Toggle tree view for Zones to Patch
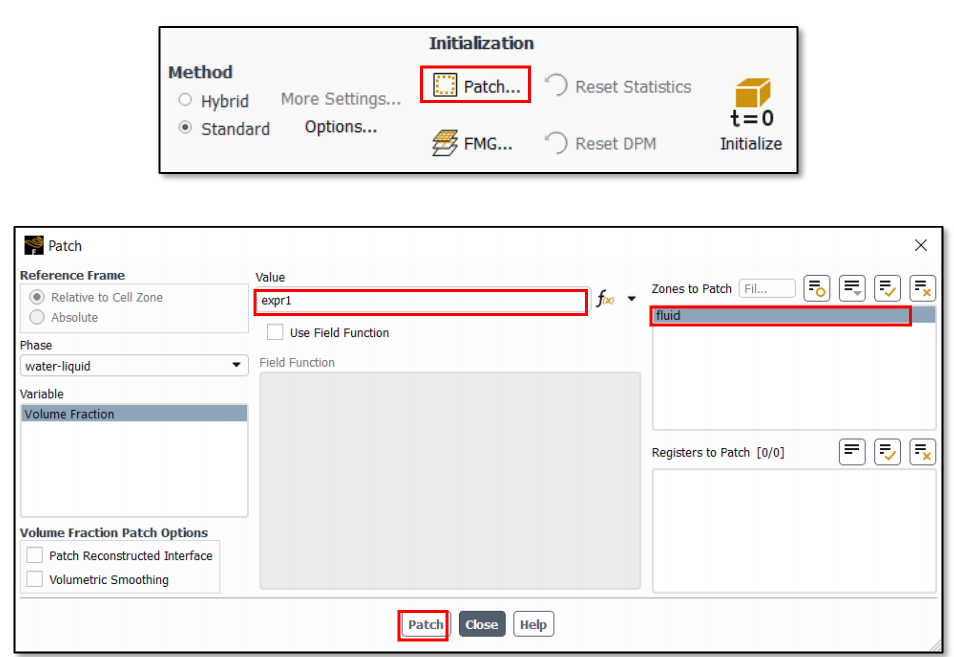 pos(816,288)
